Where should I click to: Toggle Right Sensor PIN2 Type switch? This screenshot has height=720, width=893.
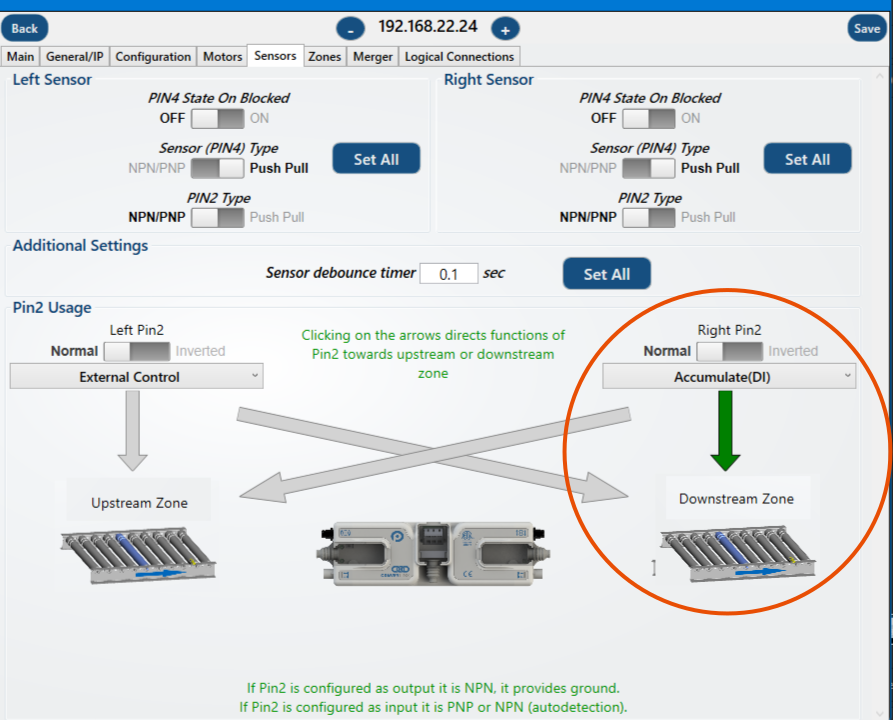pyautogui.click(x=649, y=218)
